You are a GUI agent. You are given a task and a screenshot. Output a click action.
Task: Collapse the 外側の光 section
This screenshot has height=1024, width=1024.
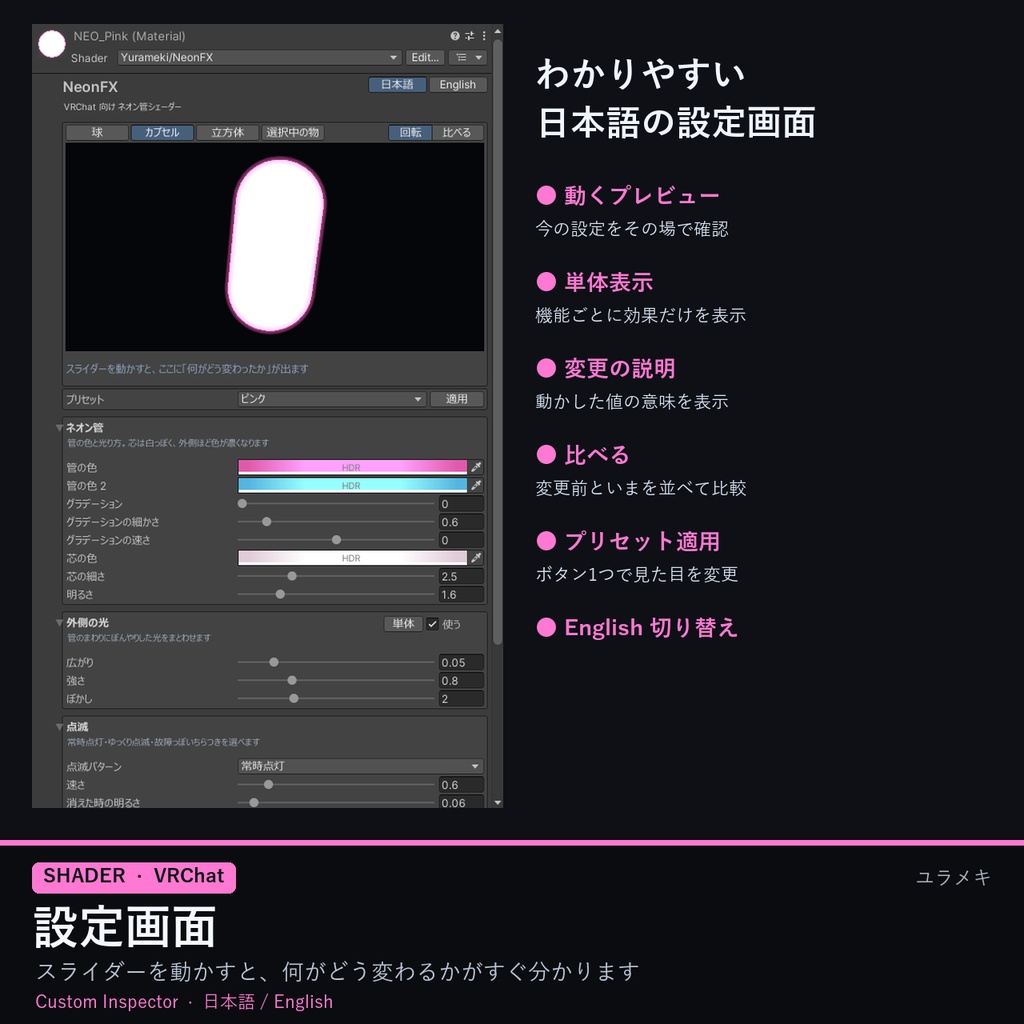pyautogui.click(x=59, y=623)
